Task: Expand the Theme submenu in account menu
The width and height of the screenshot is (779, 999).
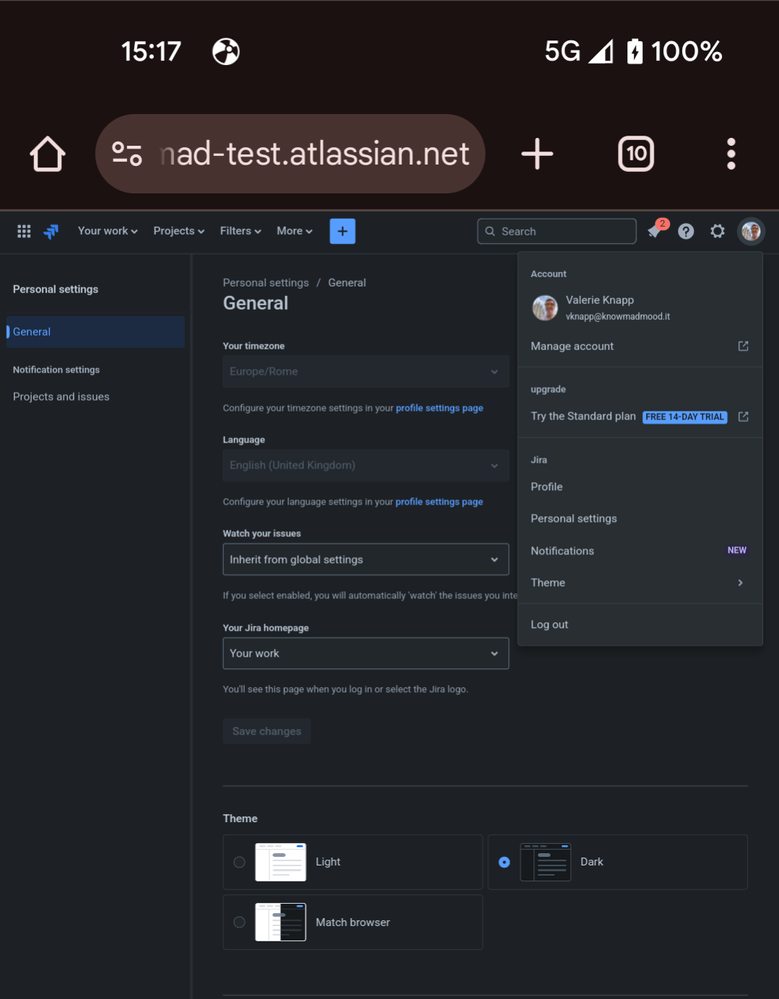Action: [x=640, y=582]
